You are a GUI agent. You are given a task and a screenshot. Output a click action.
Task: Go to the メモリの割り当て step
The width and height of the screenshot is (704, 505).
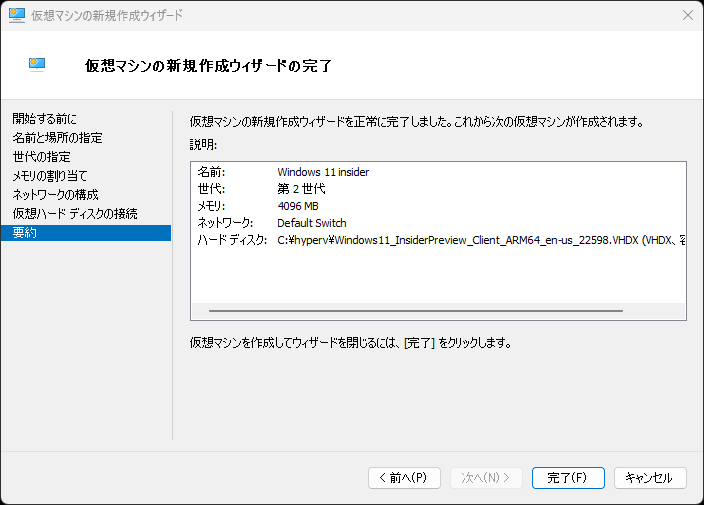click(50, 176)
